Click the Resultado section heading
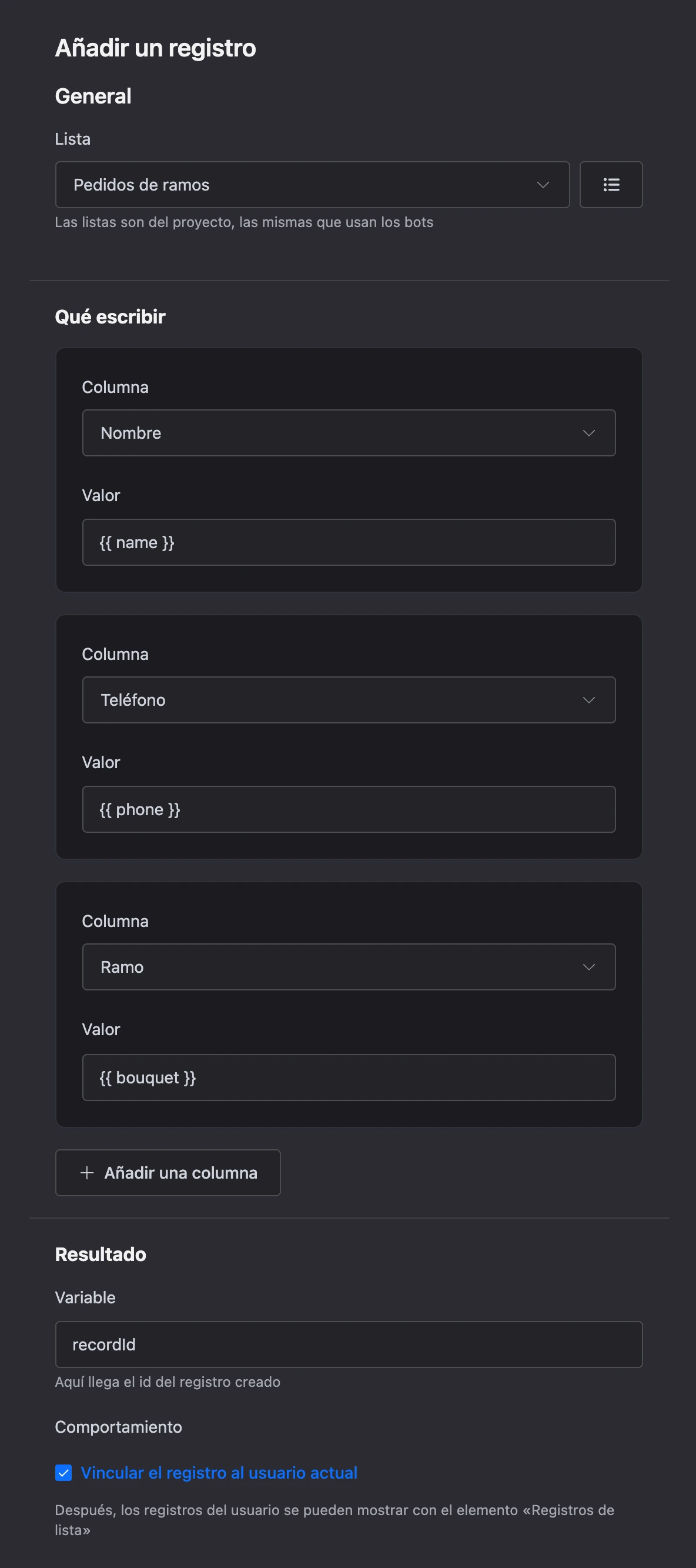The height and width of the screenshot is (1568, 696). 101,1255
